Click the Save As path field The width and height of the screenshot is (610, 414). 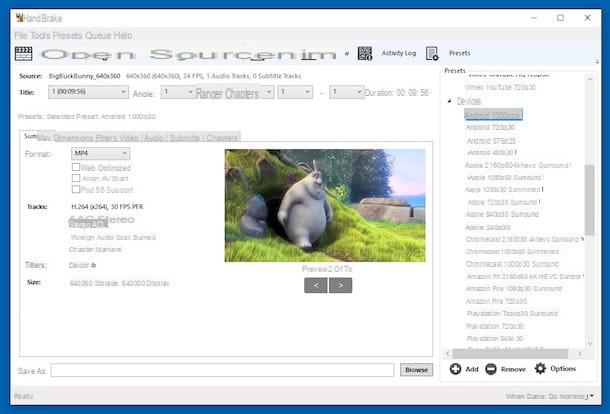coord(222,370)
